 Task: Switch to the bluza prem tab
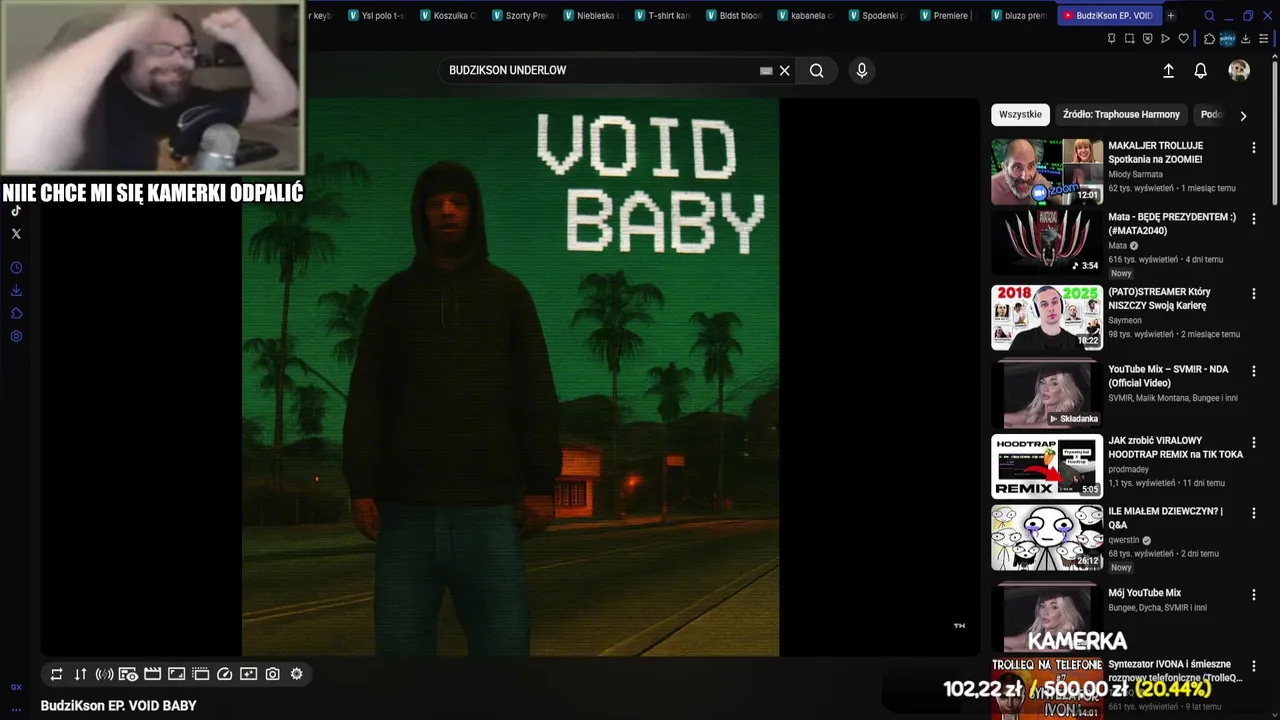coord(1019,16)
